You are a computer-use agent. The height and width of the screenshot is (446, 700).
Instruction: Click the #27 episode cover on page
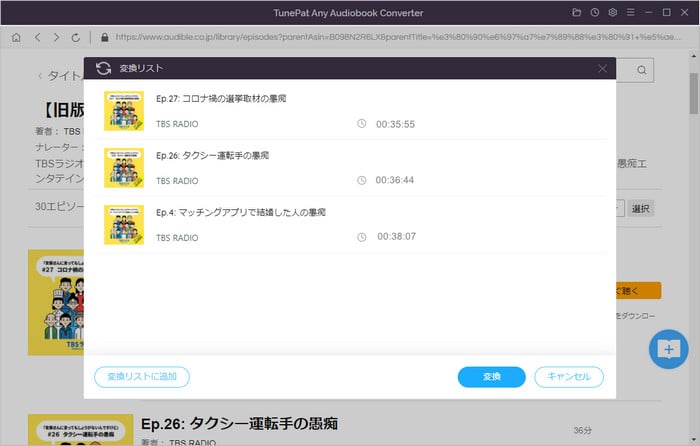pyautogui.click(x=56, y=302)
